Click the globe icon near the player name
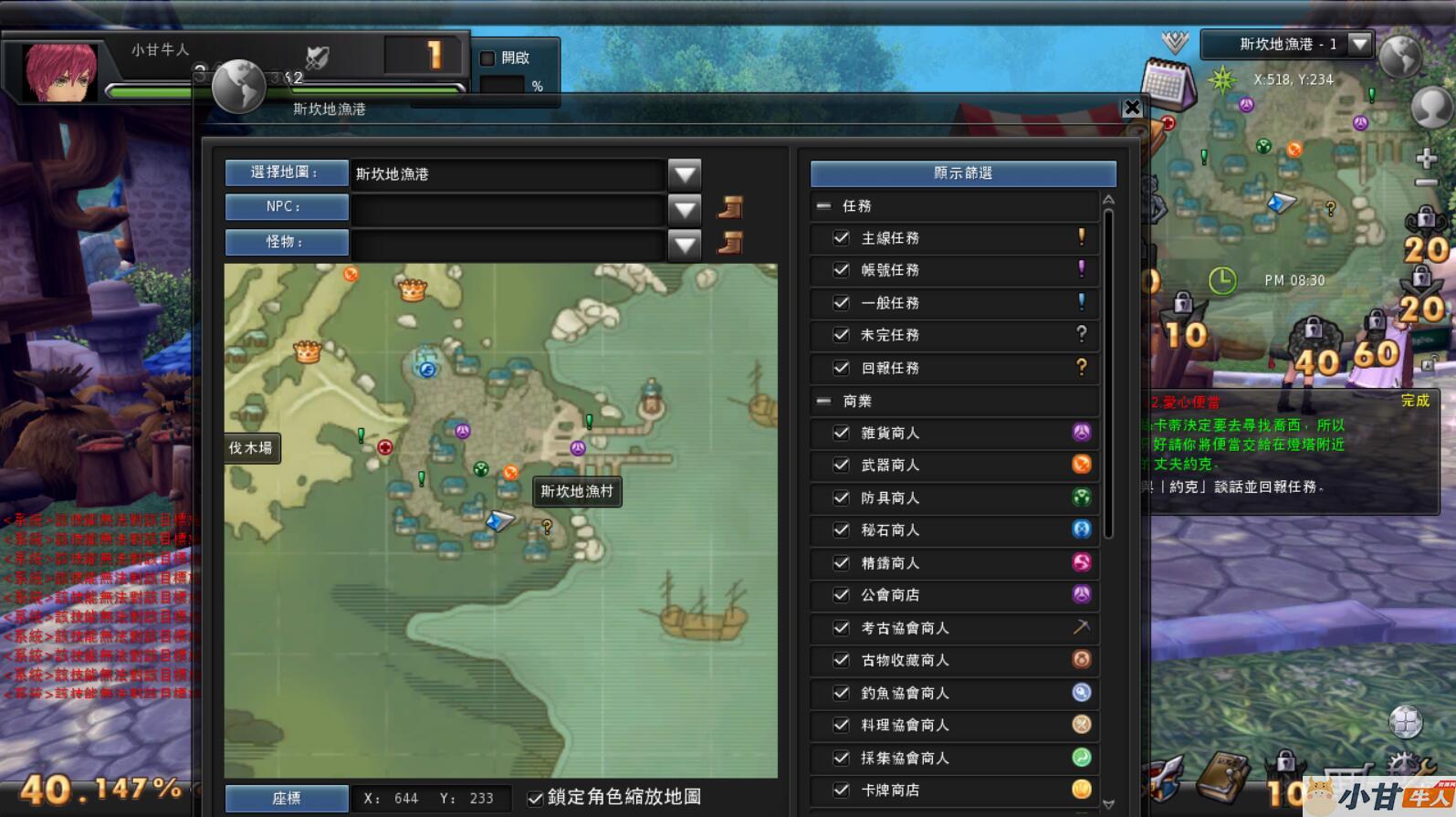 pos(238,86)
